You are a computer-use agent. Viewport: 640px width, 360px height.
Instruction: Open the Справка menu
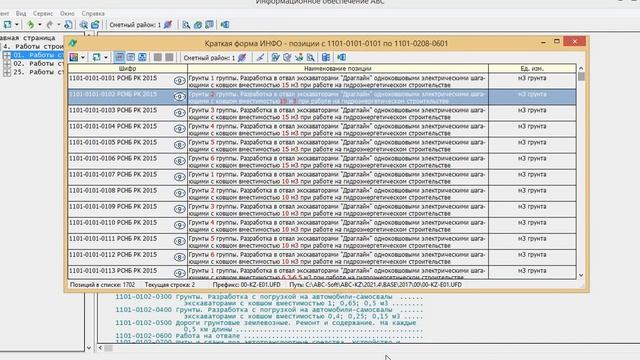coord(93,13)
